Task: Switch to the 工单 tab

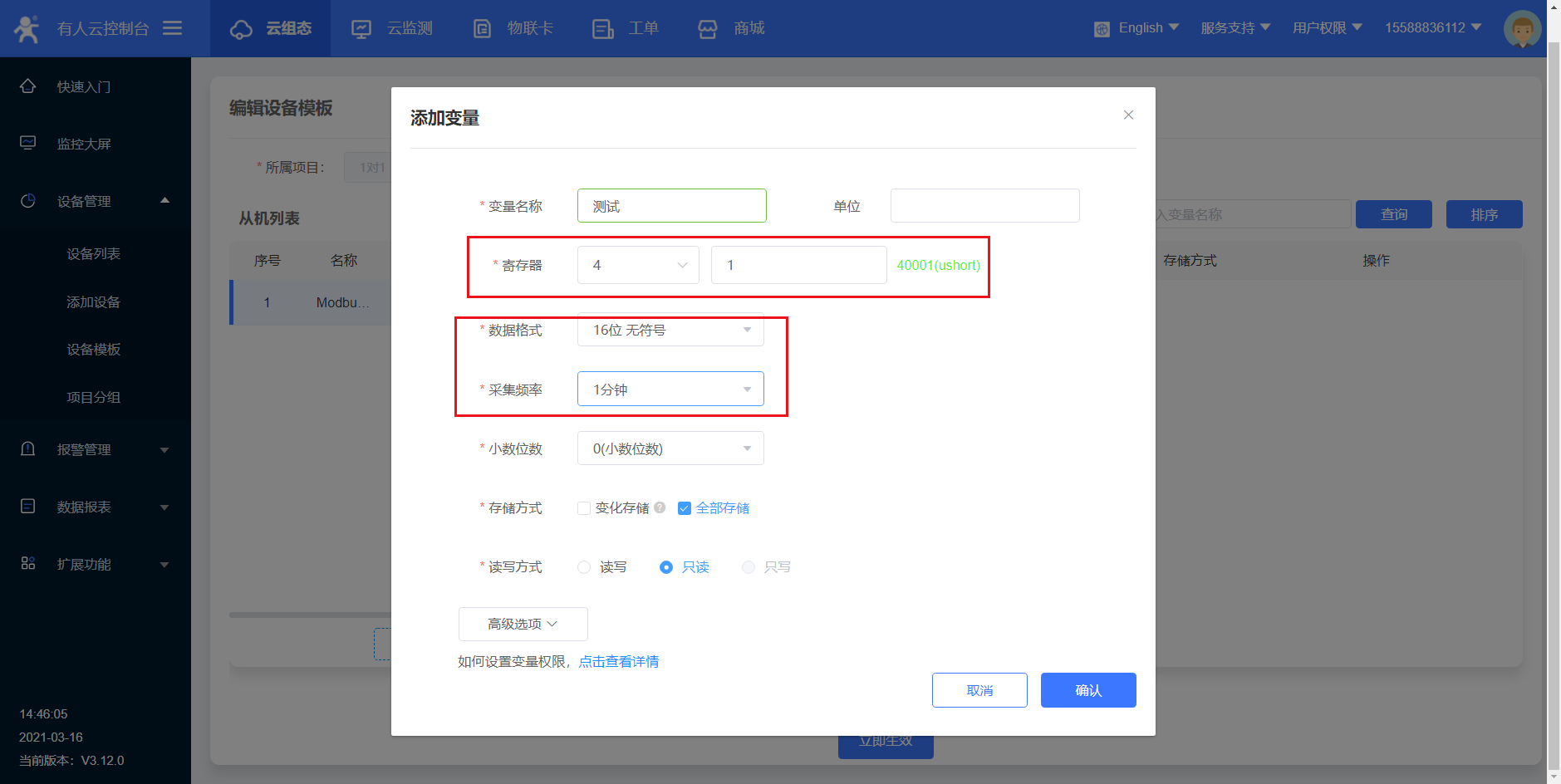Action: click(x=626, y=28)
